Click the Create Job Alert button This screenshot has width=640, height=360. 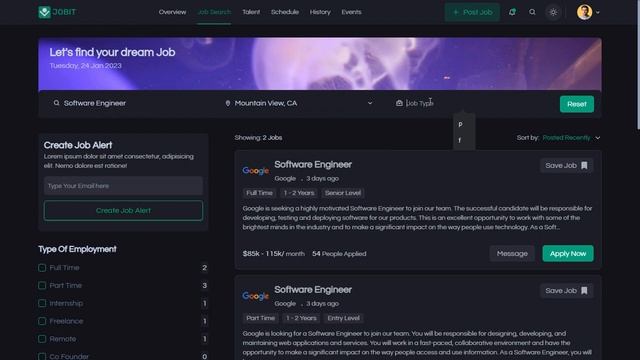pos(123,211)
